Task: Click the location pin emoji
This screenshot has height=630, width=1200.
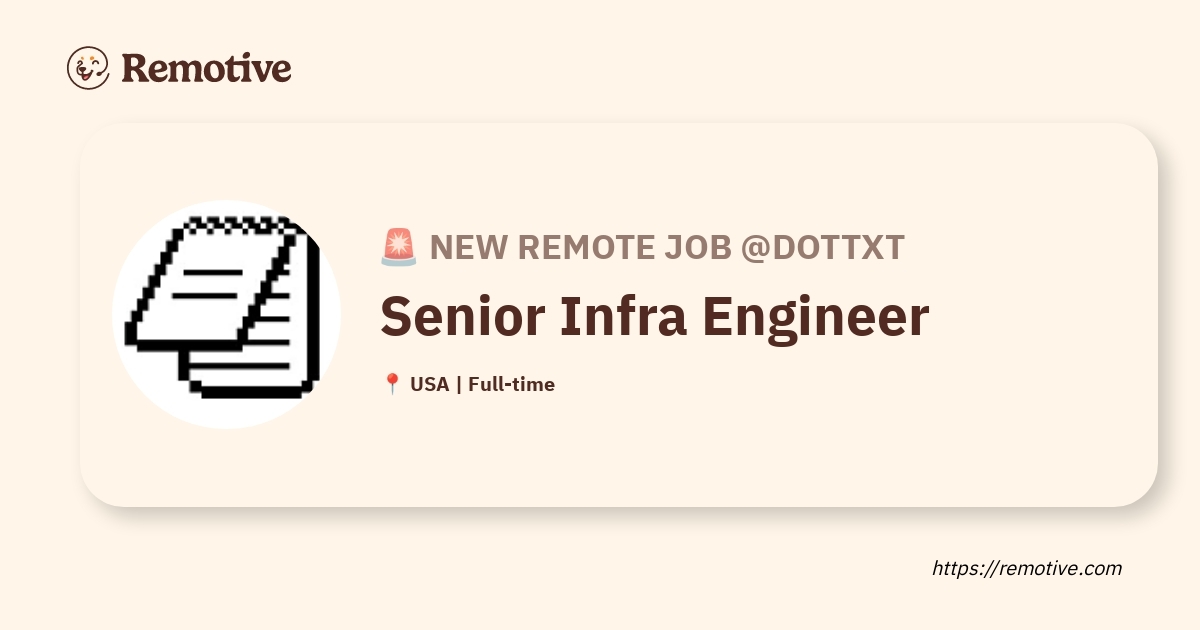Action: tap(391, 384)
